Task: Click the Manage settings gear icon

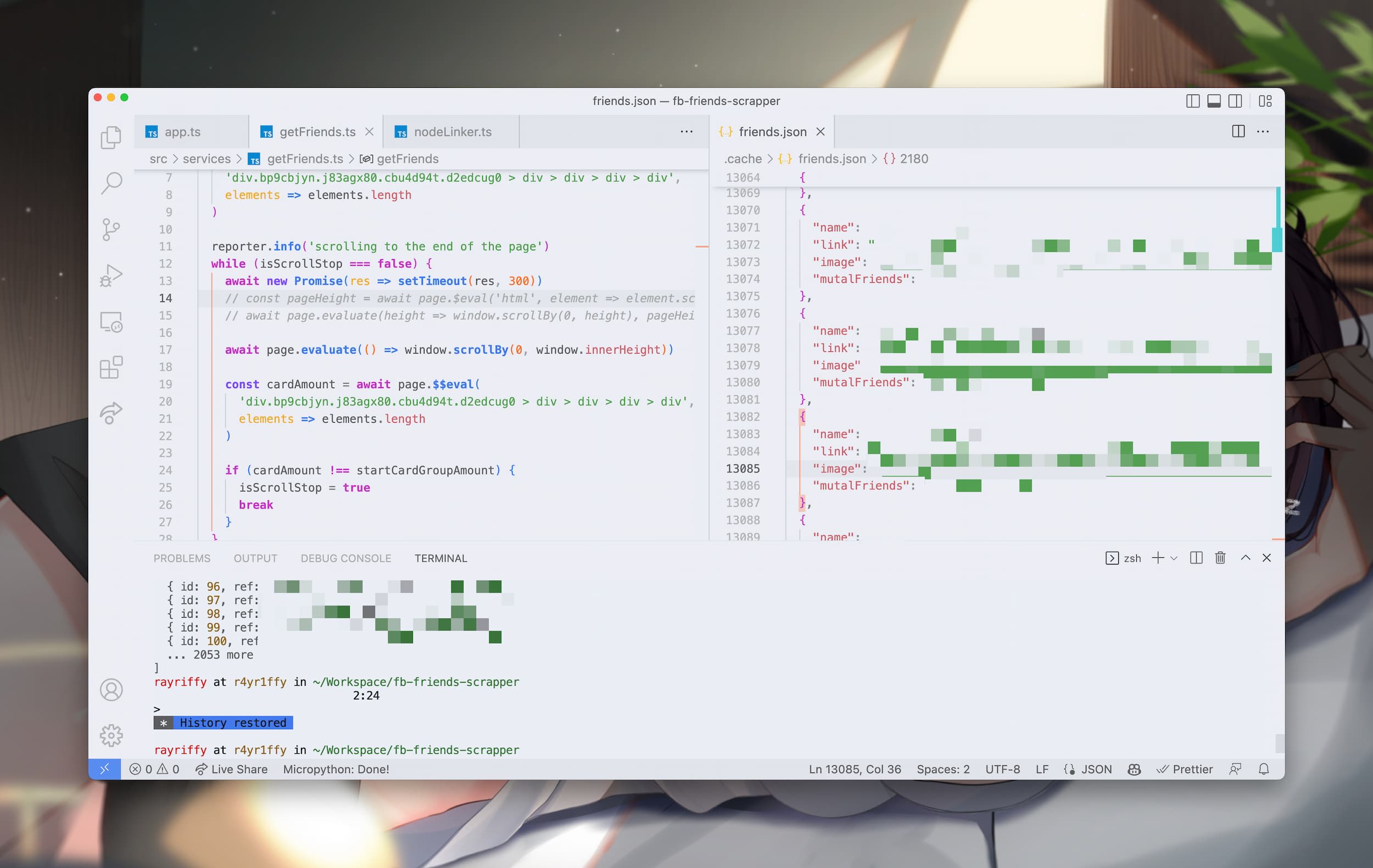Action: pyautogui.click(x=111, y=735)
